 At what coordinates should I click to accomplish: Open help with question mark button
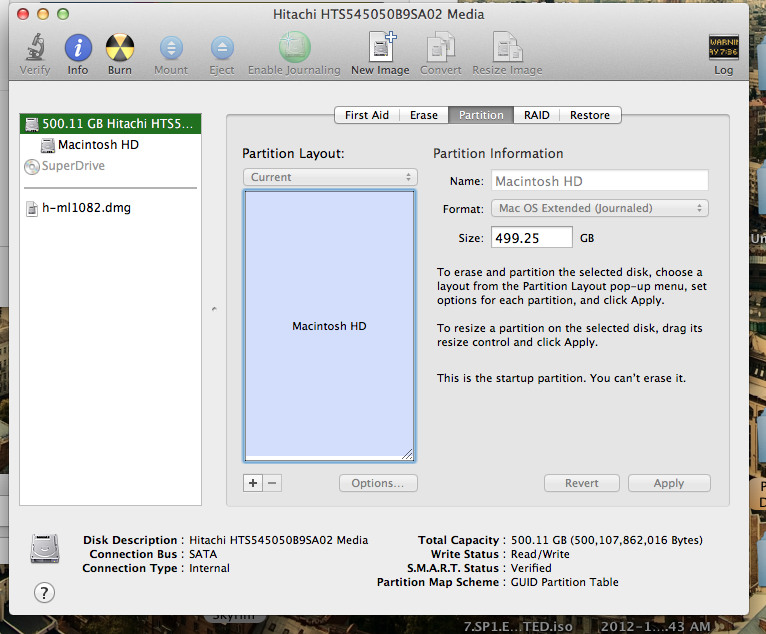click(x=44, y=593)
